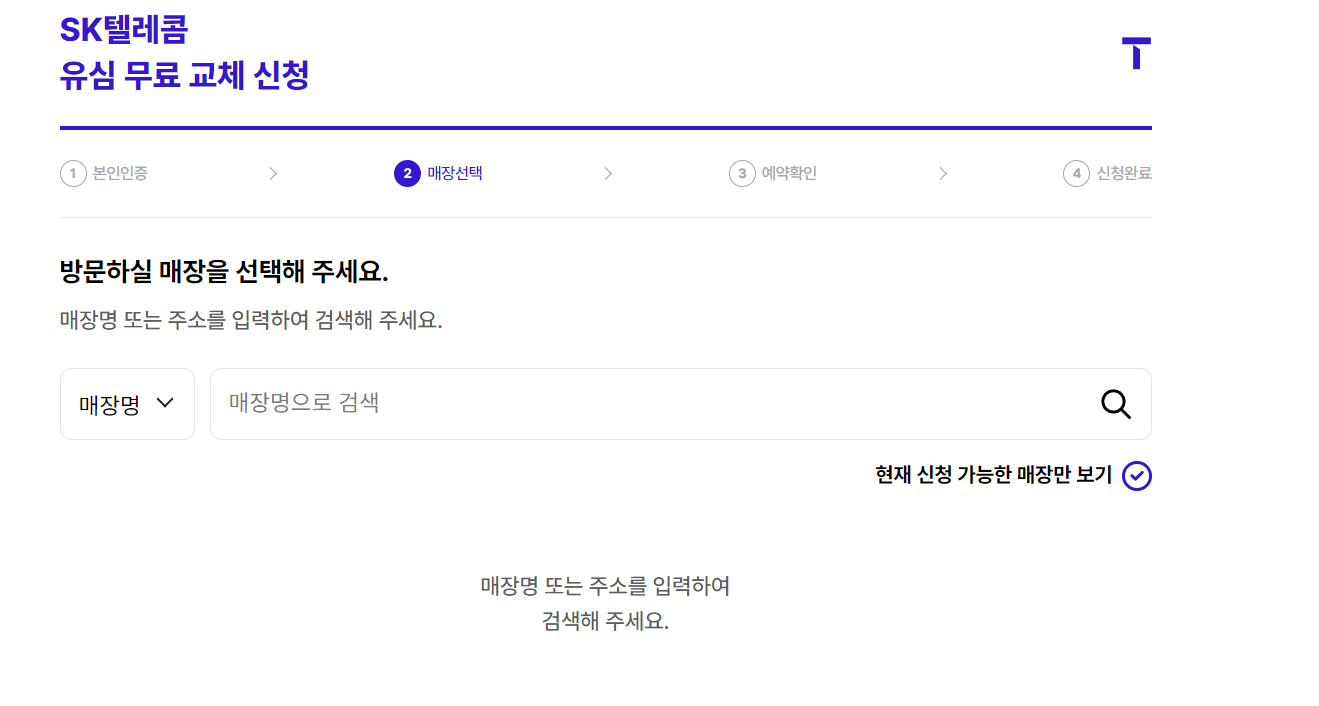Screen dimensions: 1319x706
Task: Select step 2 매장선택
Action: point(438,174)
